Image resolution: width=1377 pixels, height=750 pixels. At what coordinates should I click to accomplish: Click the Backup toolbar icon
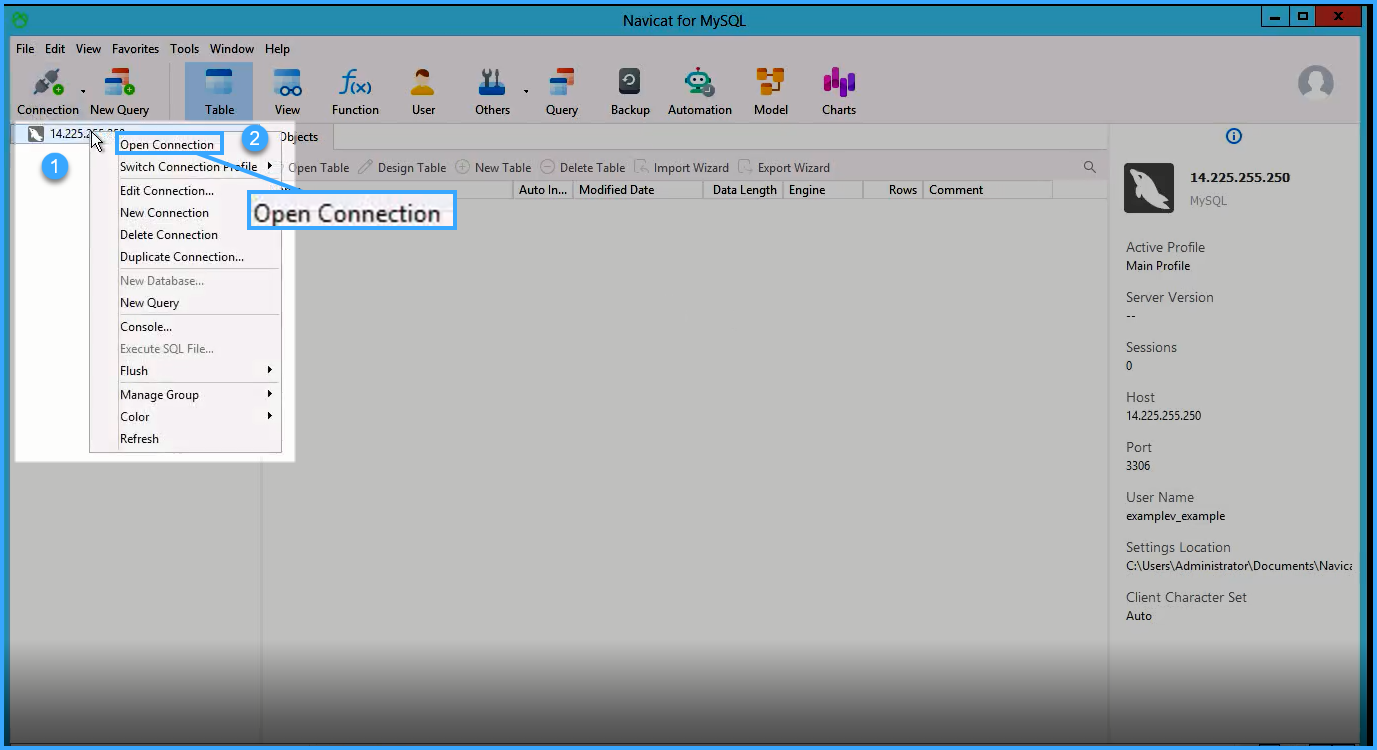[x=630, y=84]
